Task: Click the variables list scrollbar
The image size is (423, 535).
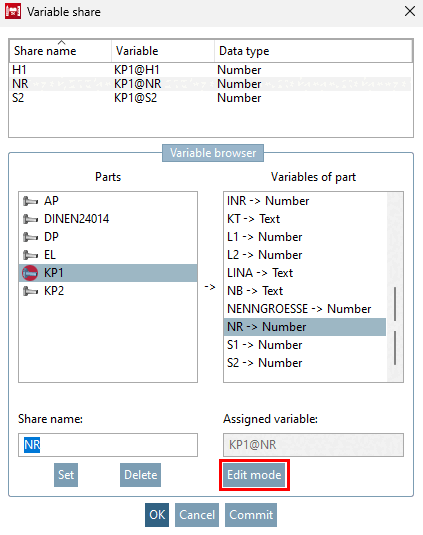Action: click(x=395, y=287)
